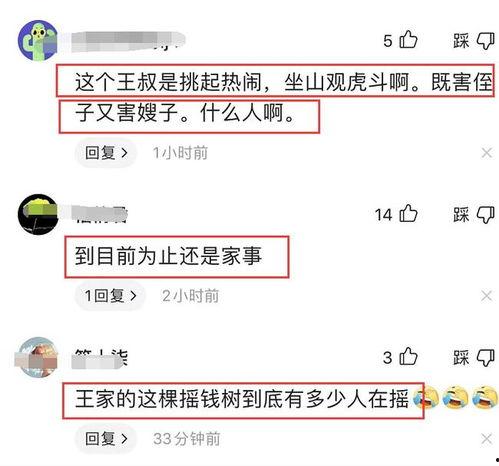This screenshot has width=499, height=466.
Task: Dismiss the first comment with X
Action: pos(487,153)
